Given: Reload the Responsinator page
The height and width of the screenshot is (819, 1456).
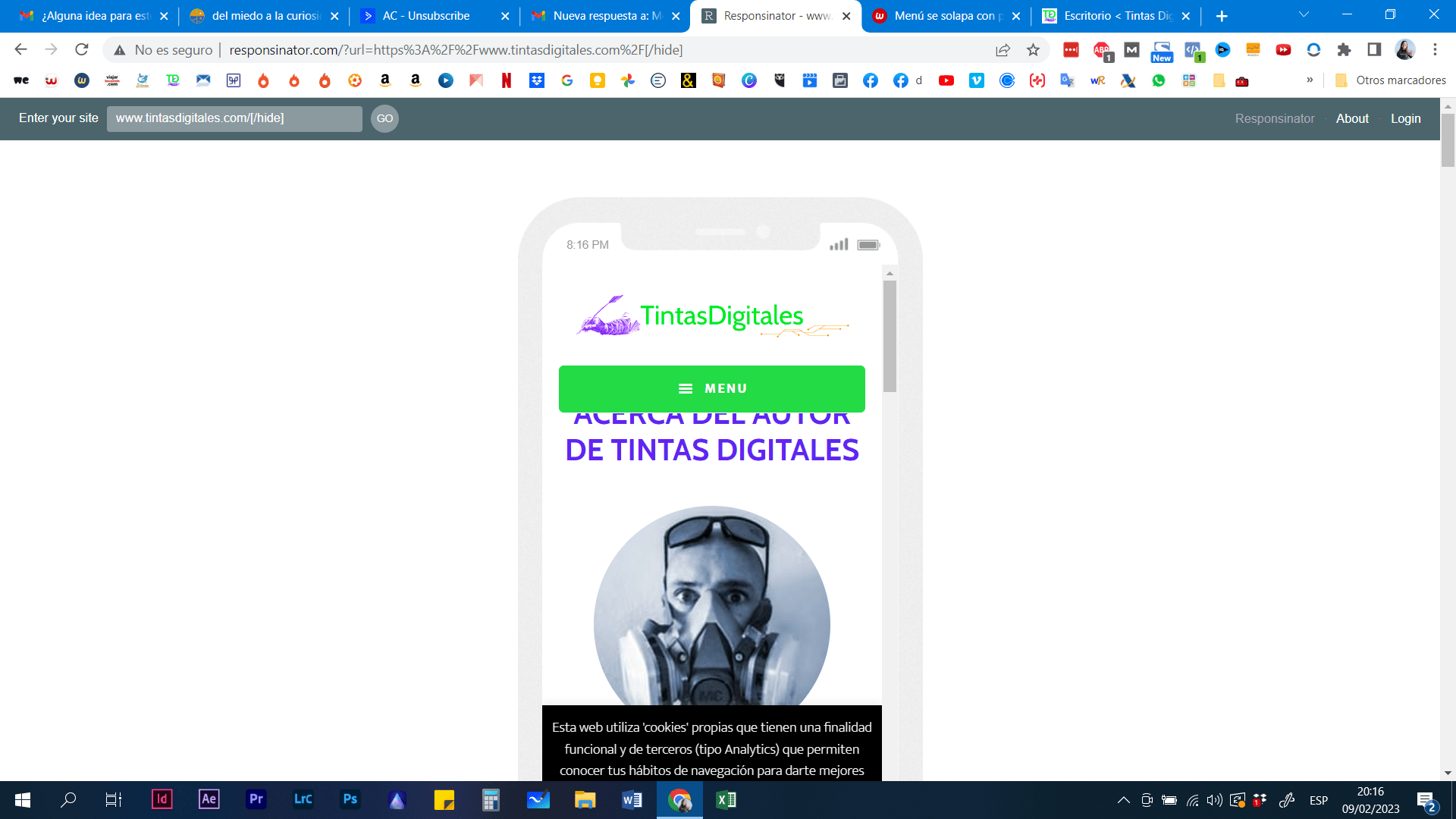Looking at the screenshot, I should click(x=82, y=50).
